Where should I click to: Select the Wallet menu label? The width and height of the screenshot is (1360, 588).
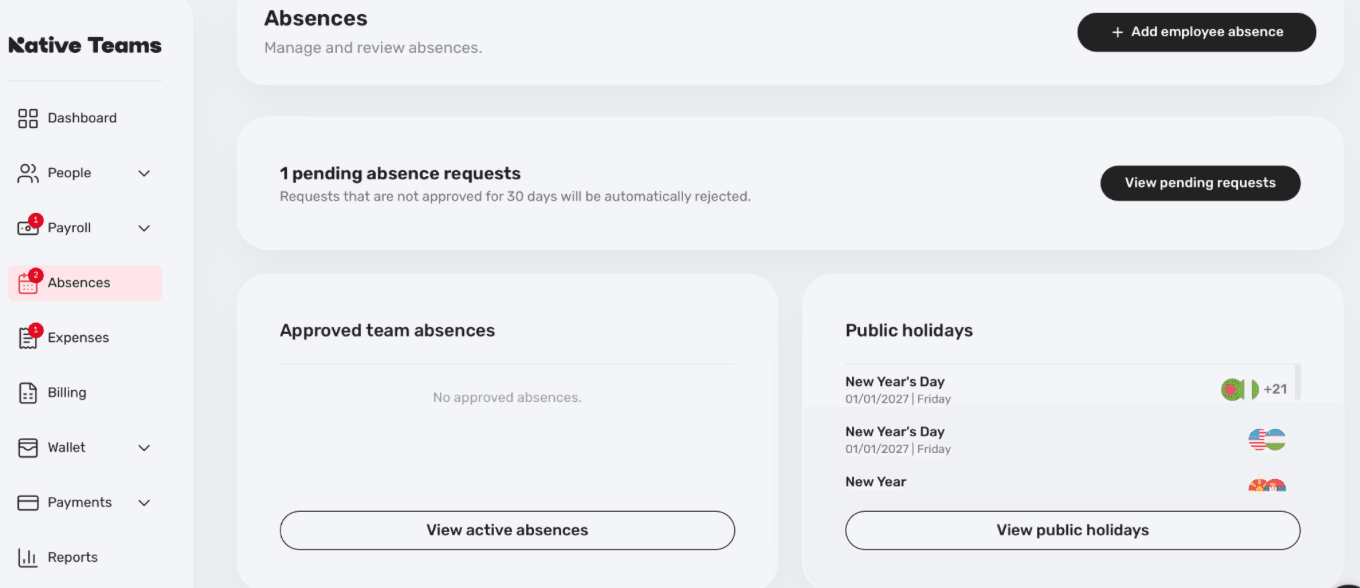coord(67,447)
